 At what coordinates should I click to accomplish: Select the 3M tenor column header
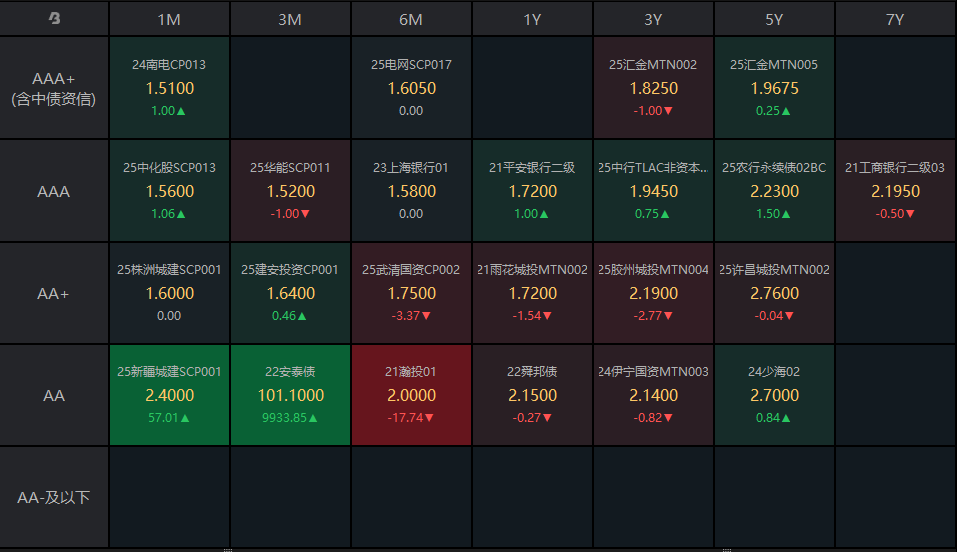(290, 19)
